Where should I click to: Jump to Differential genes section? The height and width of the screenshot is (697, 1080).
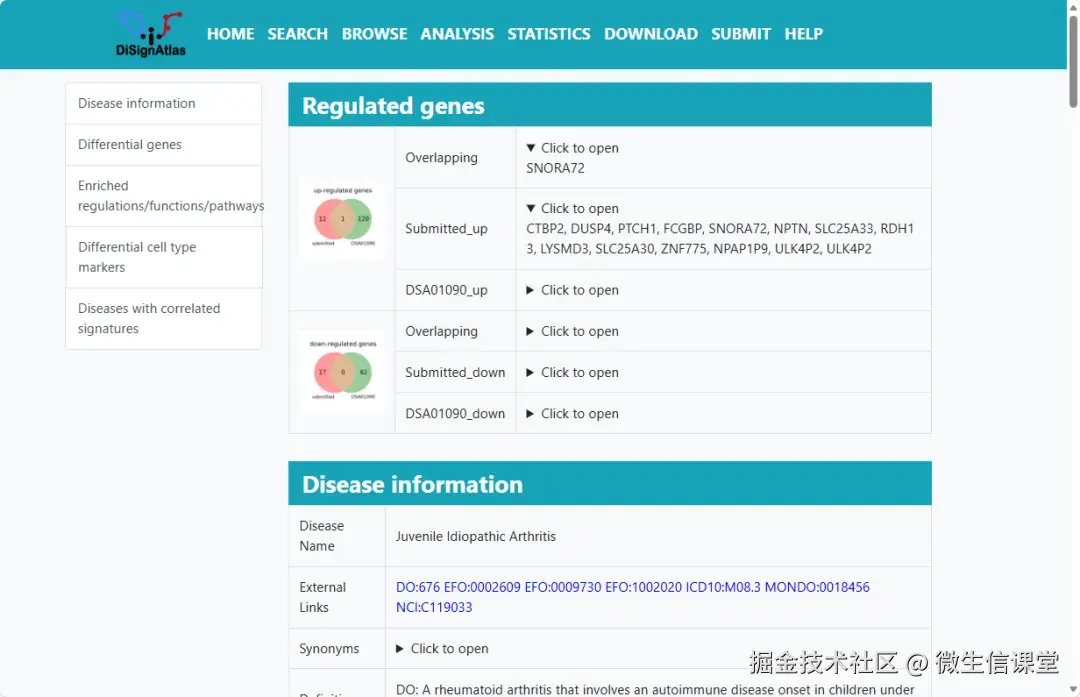[163, 145]
